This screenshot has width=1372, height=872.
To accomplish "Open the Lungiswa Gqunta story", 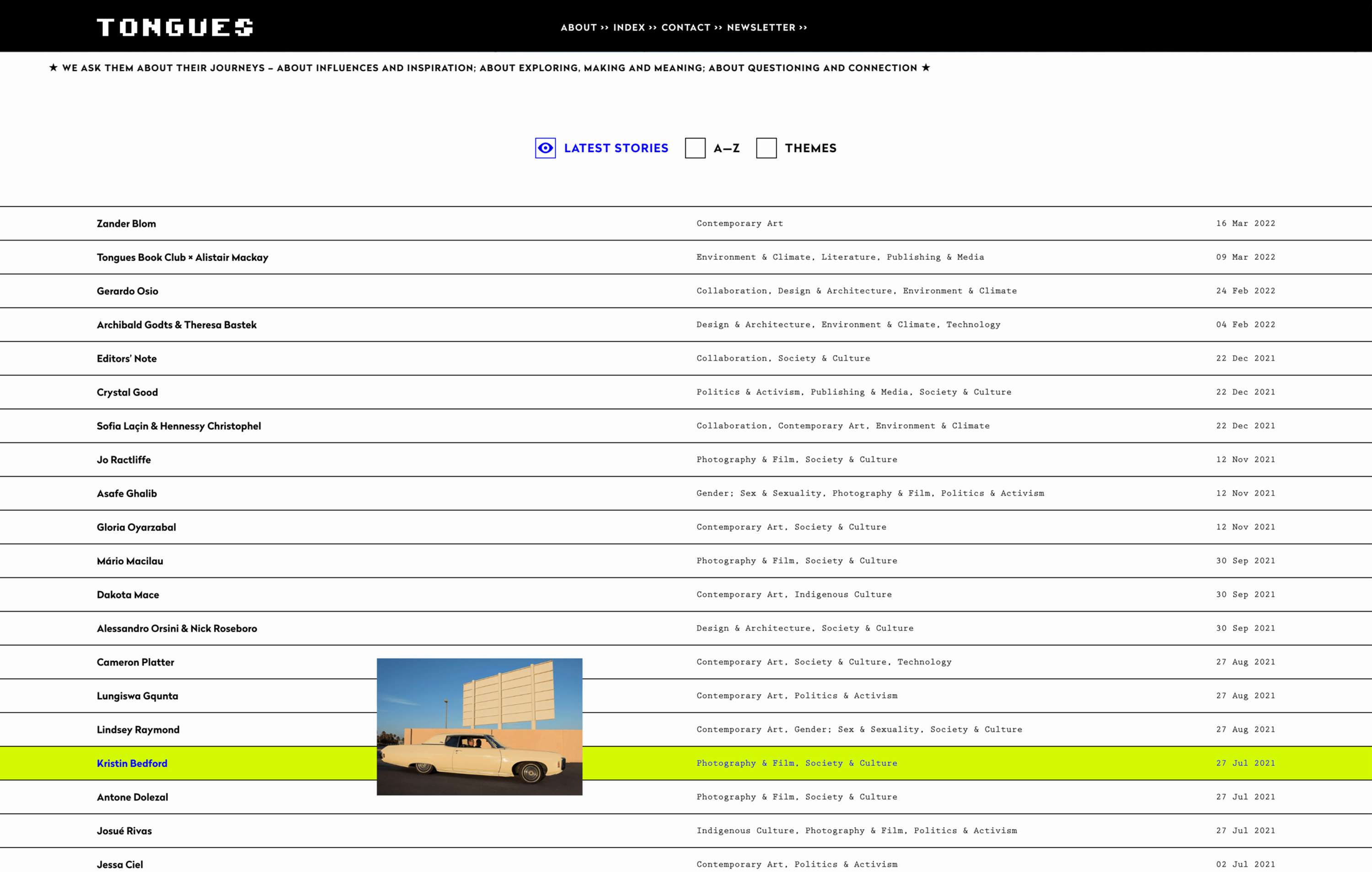I will [x=137, y=696].
